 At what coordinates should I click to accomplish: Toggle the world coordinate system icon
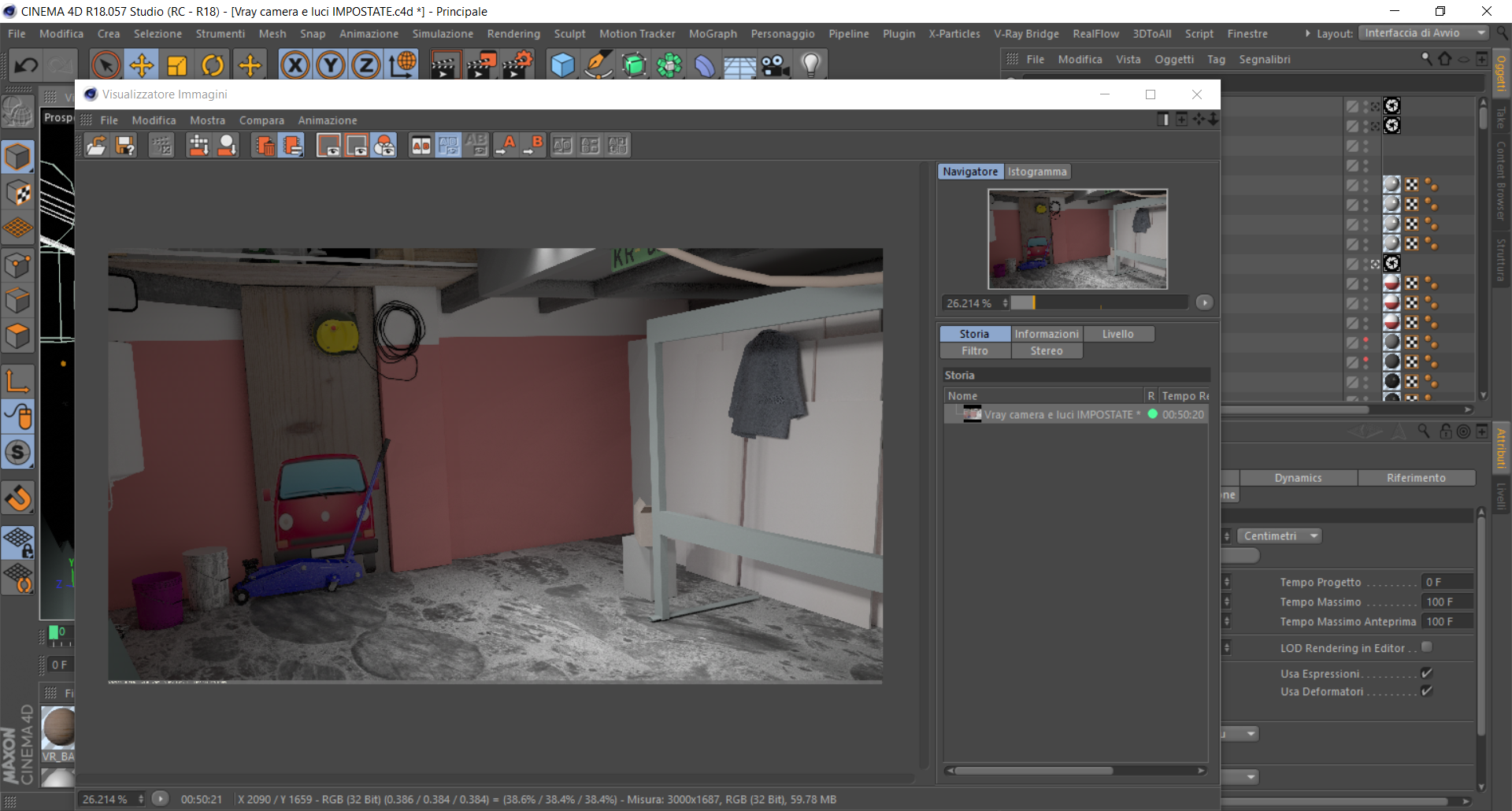402,65
